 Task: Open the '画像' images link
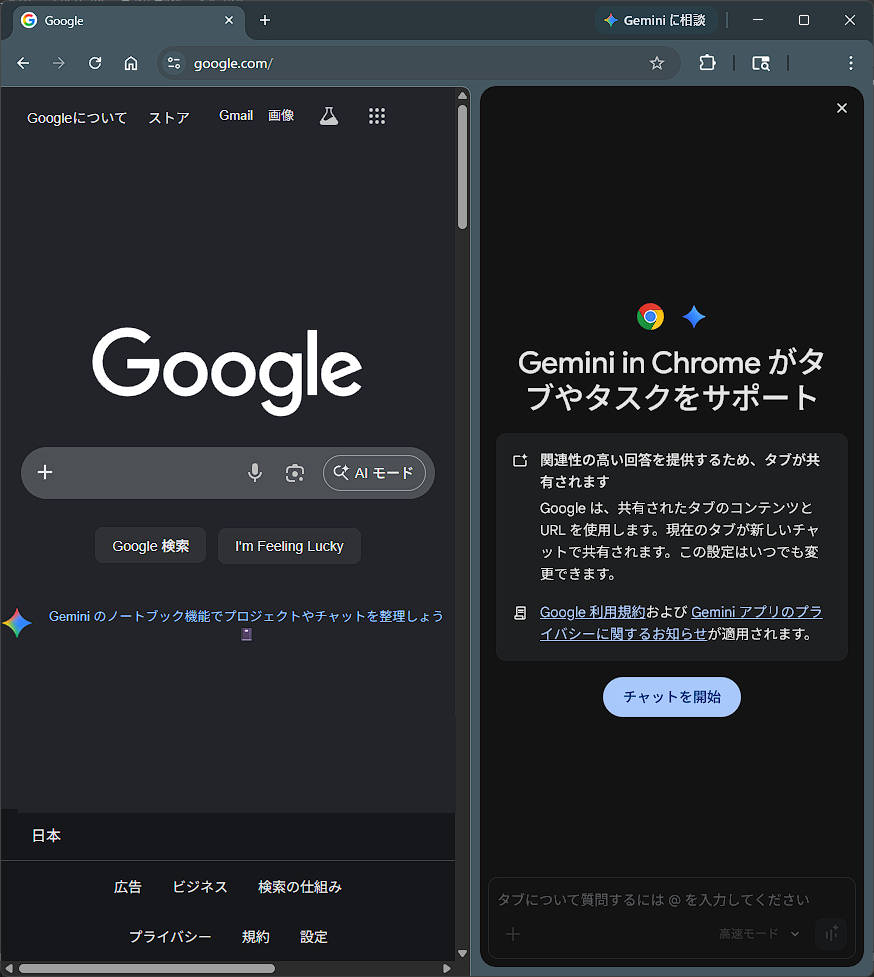click(x=281, y=115)
